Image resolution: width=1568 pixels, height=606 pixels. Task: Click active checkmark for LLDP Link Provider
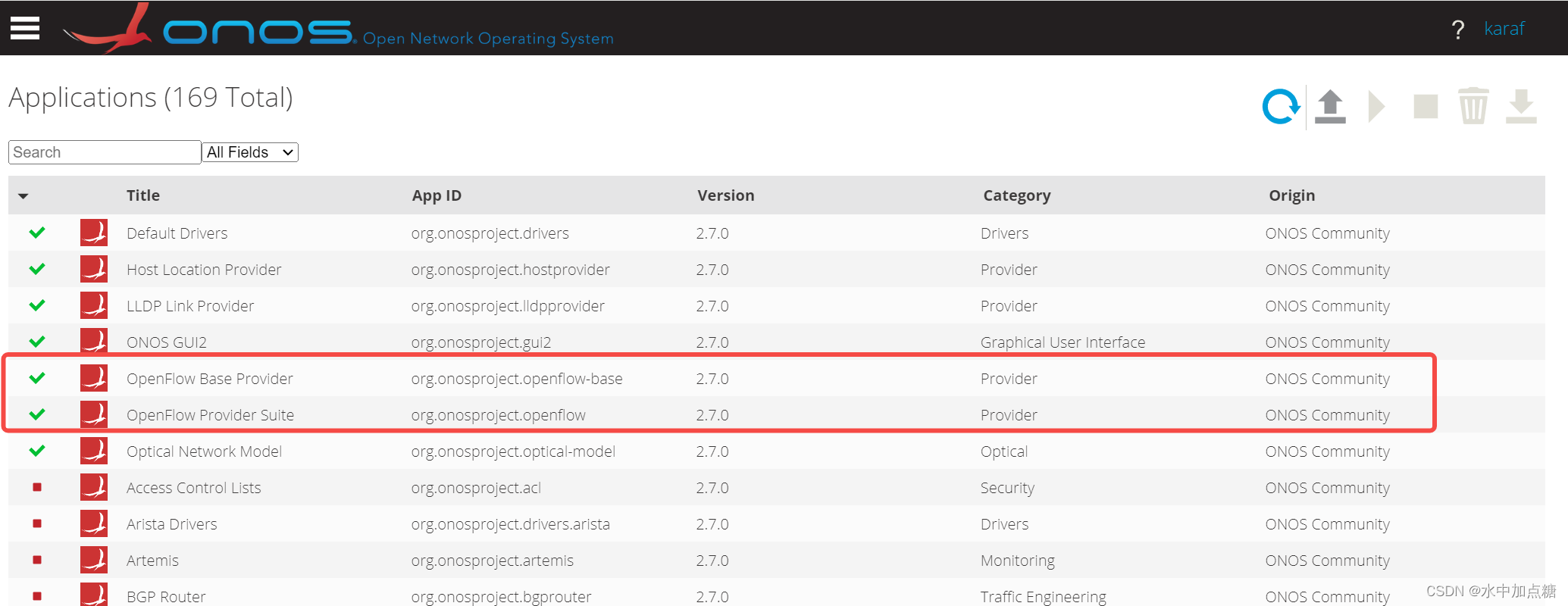tap(37, 305)
